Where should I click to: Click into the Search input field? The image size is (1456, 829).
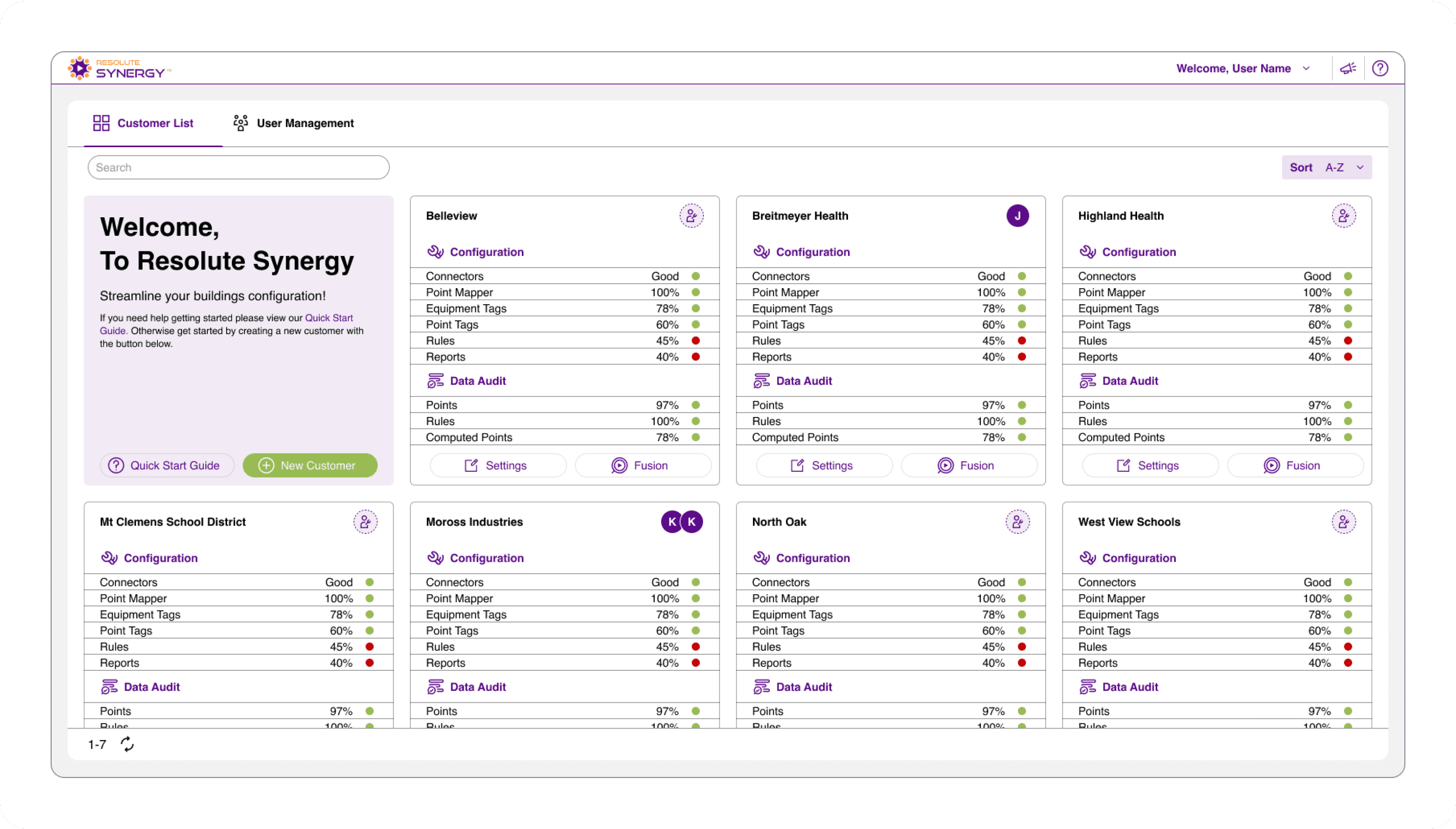coord(238,167)
